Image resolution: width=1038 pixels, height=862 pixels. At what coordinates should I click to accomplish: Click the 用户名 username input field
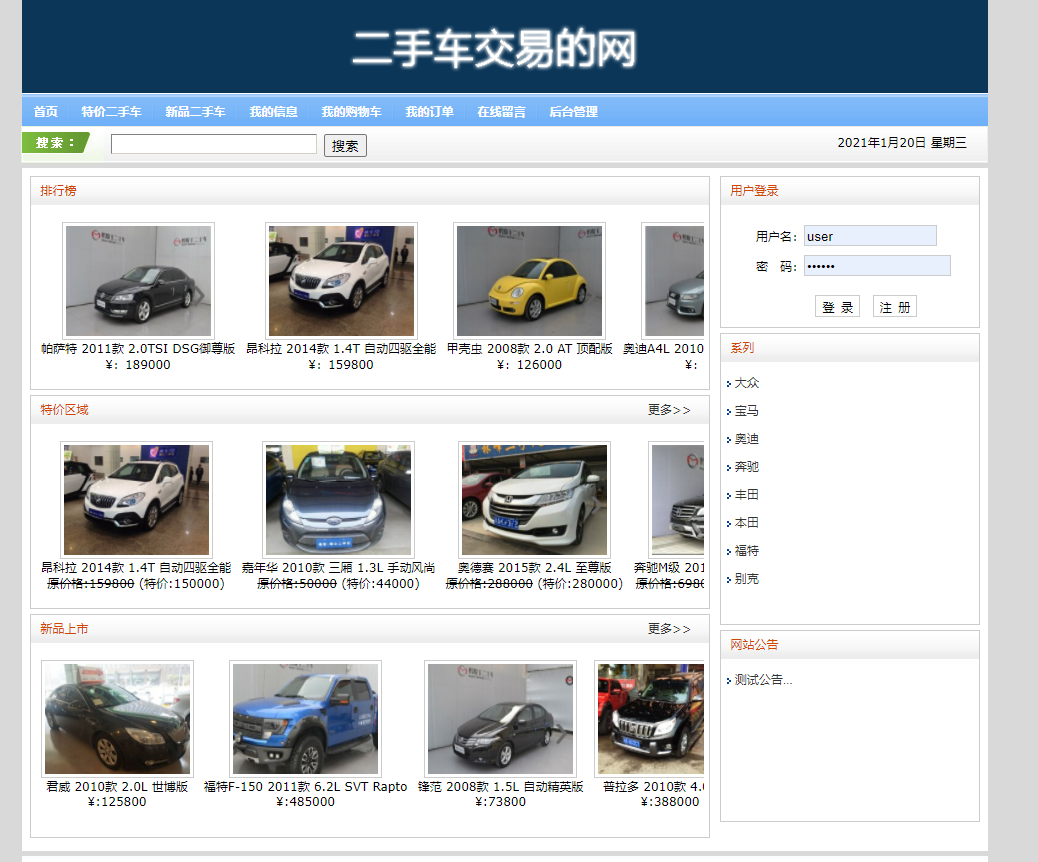coord(869,235)
